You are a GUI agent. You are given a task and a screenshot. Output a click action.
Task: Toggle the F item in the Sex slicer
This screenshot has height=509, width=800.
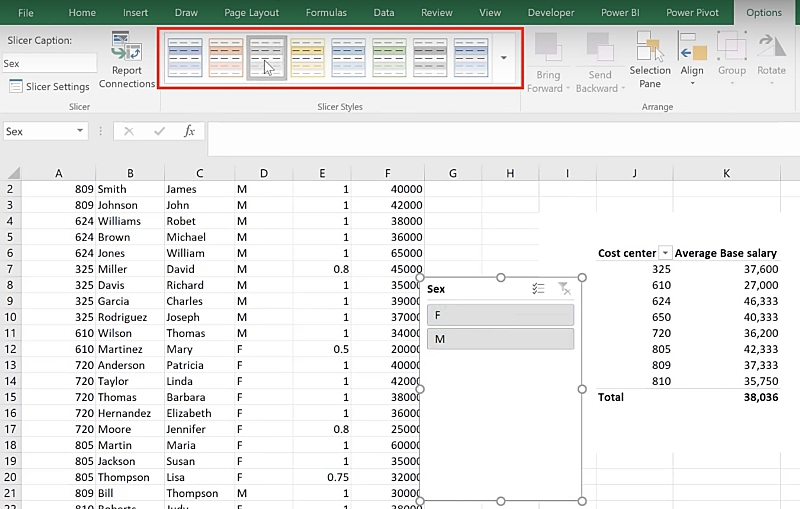click(500, 315)
